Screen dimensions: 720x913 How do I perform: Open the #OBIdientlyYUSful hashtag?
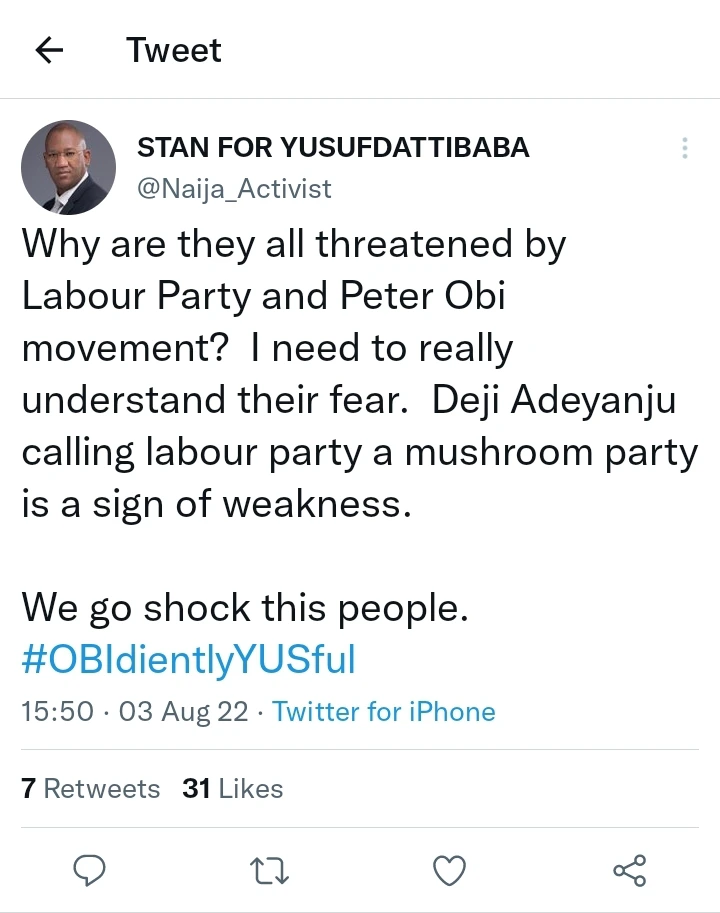[188, 660]
